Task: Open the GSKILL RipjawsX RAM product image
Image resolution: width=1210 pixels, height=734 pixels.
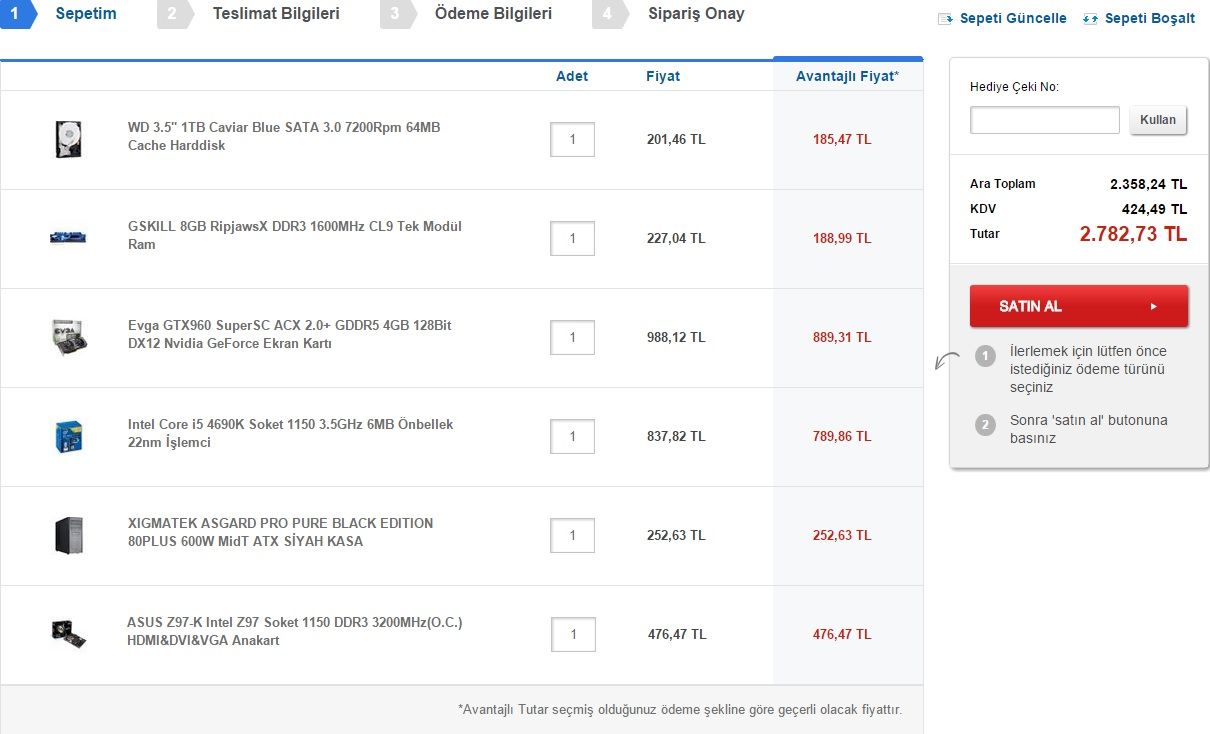Action: coord(68,237)
